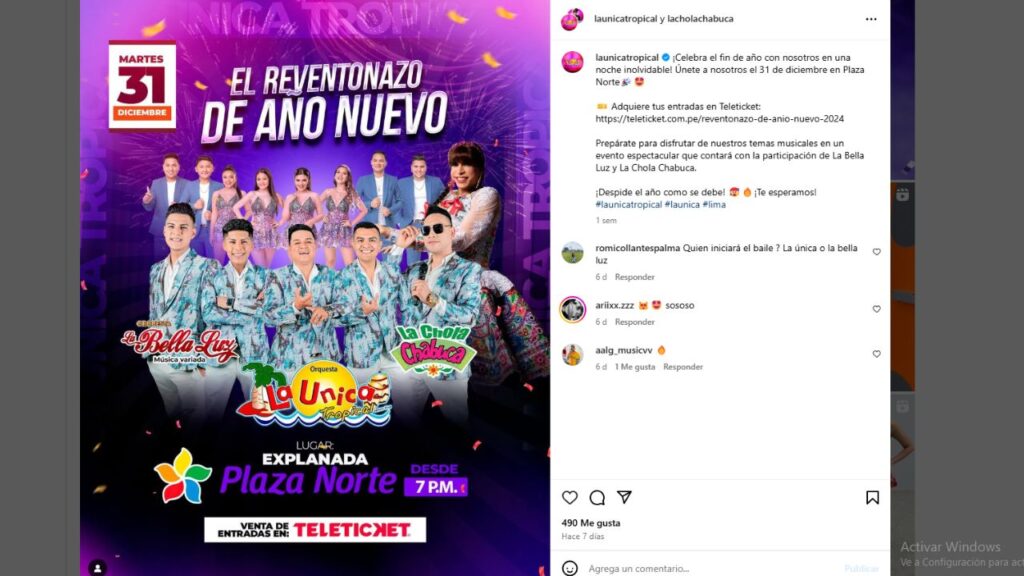This screenshot has height=576, width=1024.
Task: Save post with the bookmark icon
Action: pyautogui.click(x=872, y=498)
